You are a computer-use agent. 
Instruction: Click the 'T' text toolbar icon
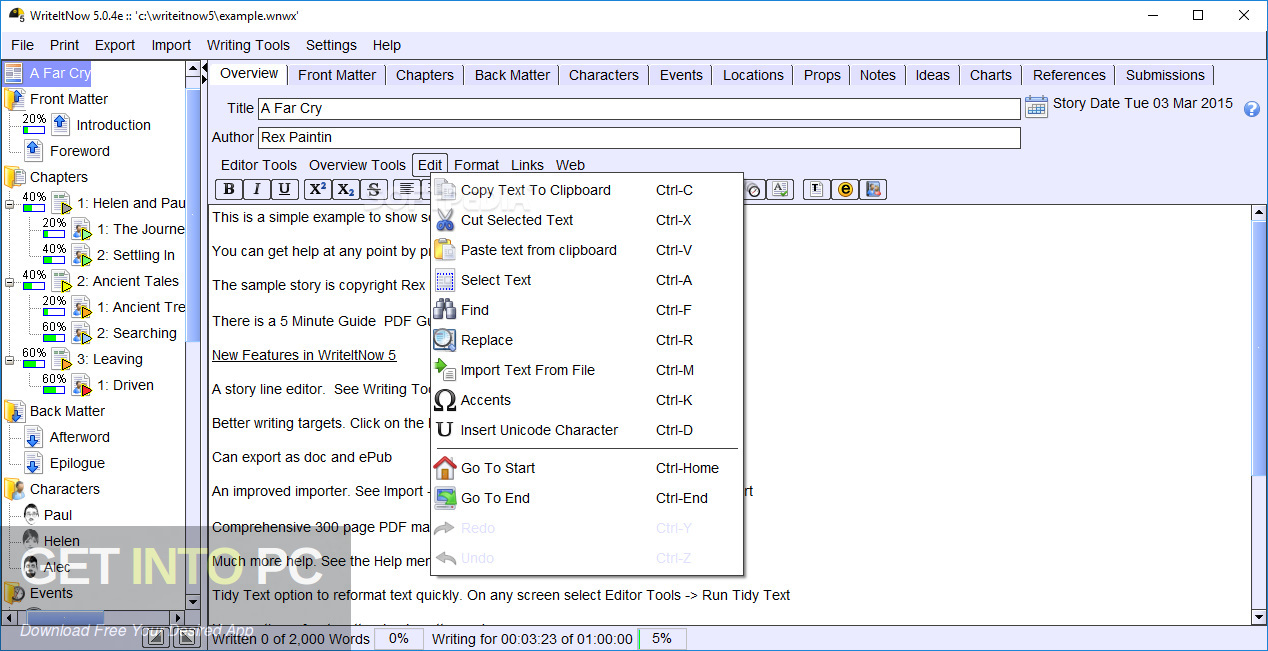817,189
